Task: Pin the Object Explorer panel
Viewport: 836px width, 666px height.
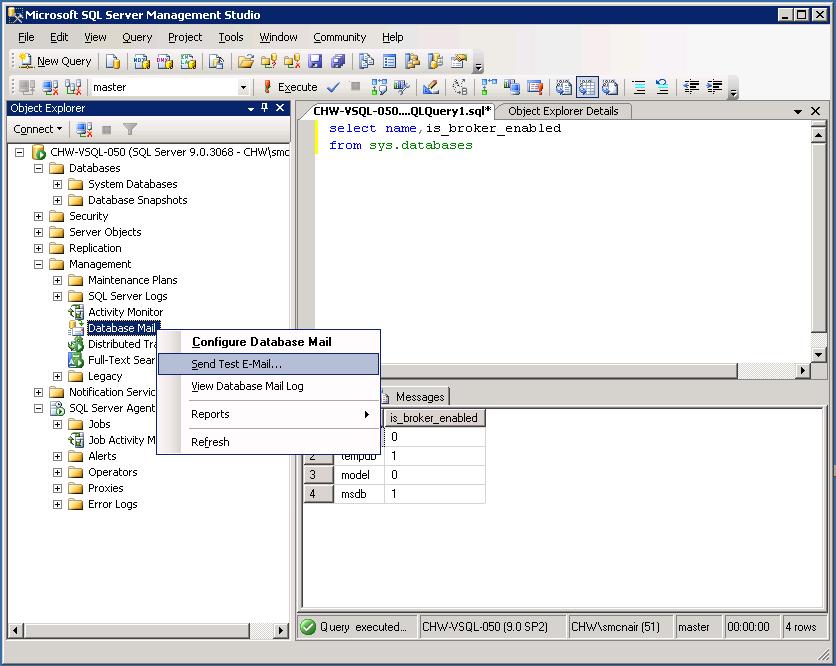Action: coord(265,108)
